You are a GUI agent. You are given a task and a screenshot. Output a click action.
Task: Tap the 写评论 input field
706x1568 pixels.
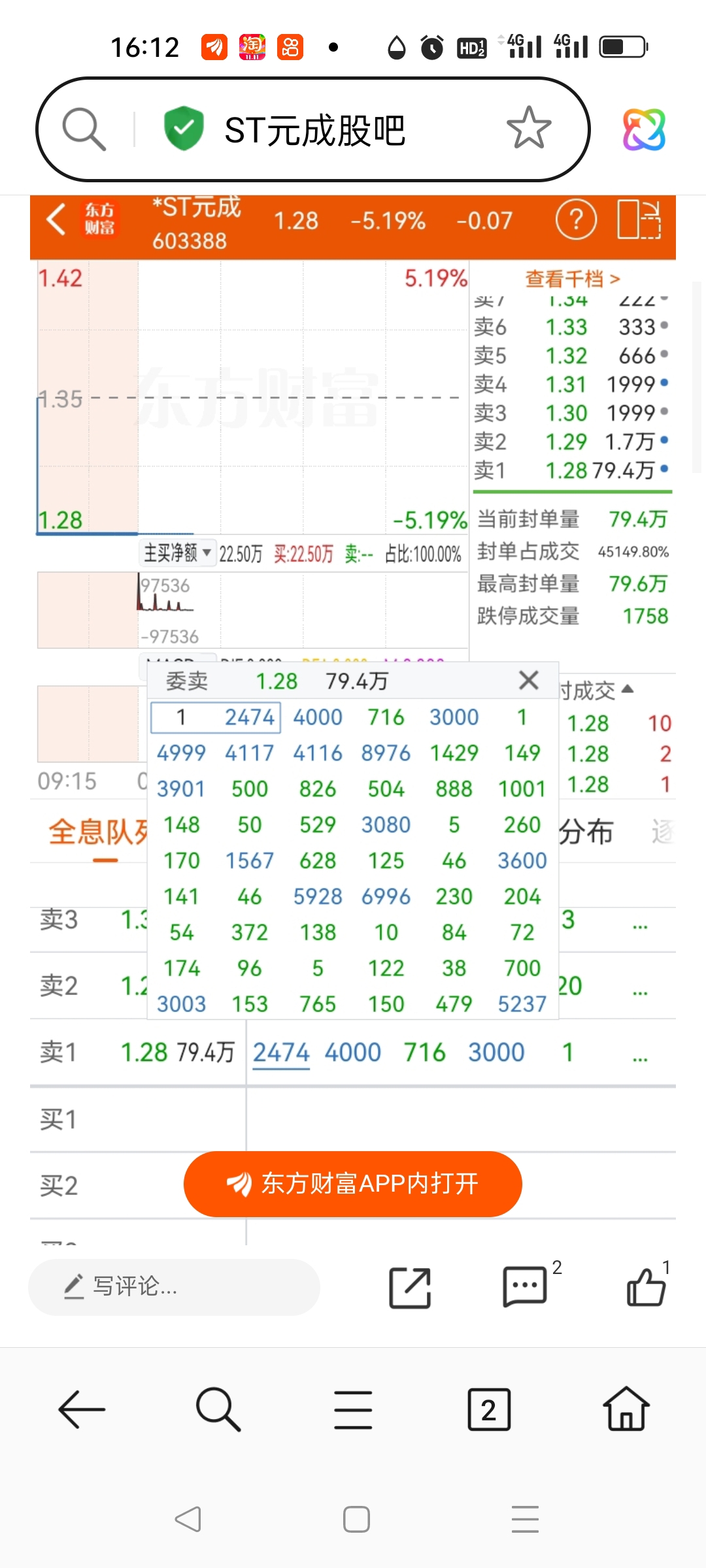point(174,1287)
